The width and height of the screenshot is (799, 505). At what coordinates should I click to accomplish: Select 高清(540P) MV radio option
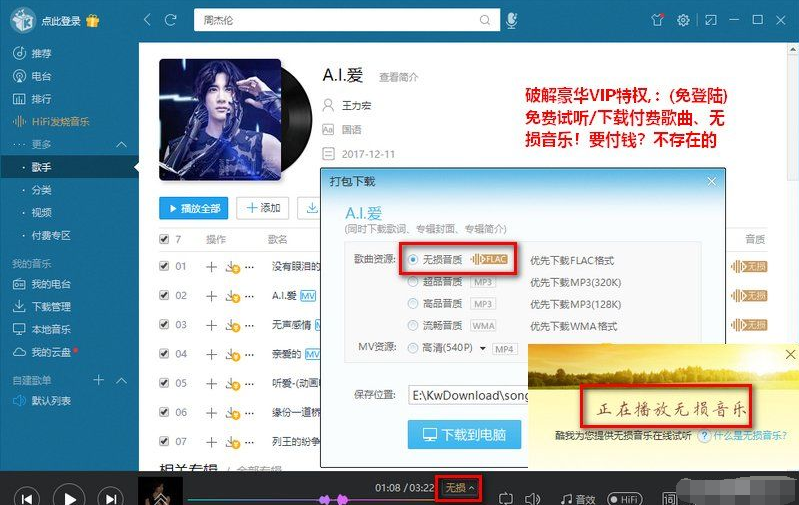click(x=413, y=348)
